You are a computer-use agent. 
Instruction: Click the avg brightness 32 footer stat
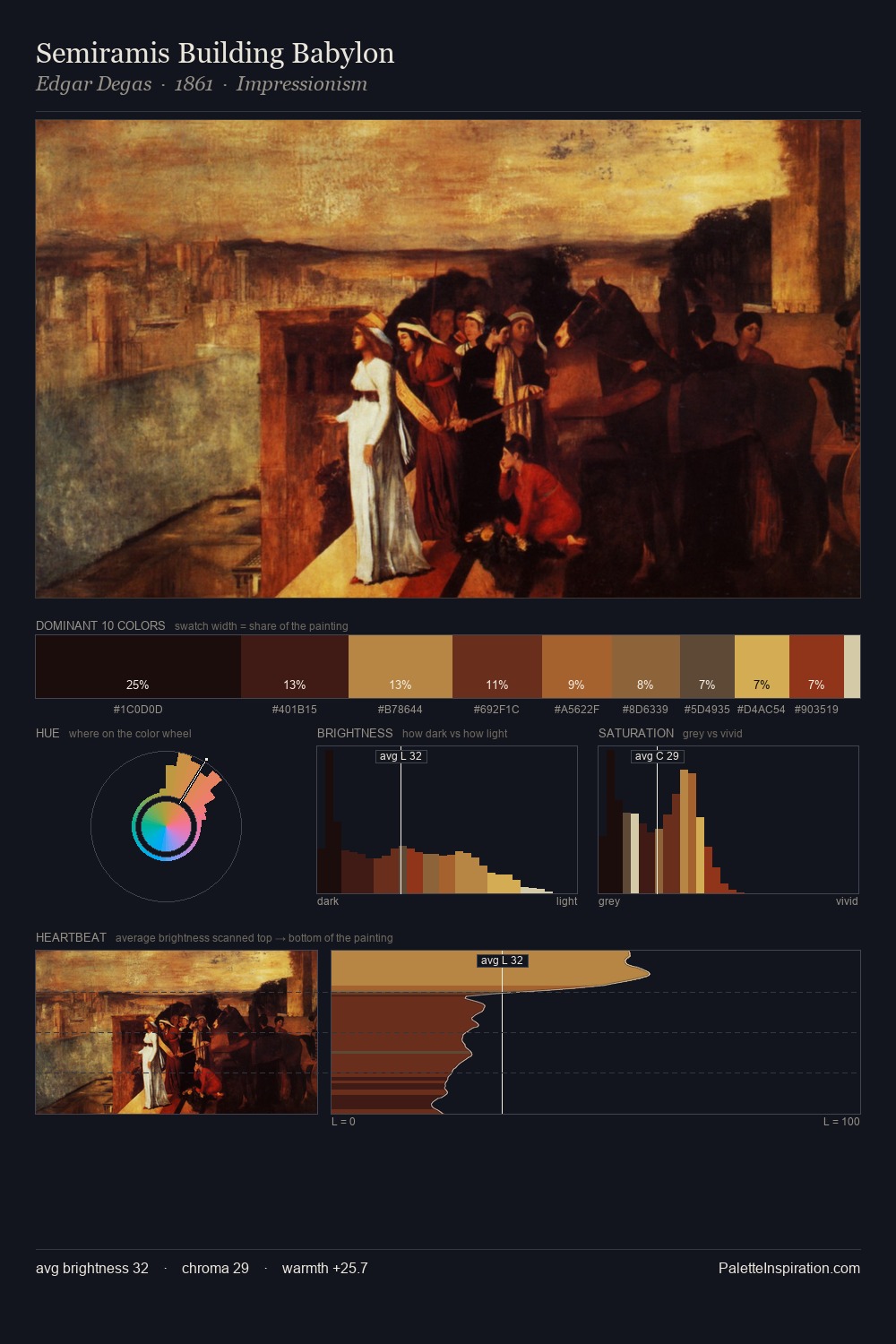92,1268
